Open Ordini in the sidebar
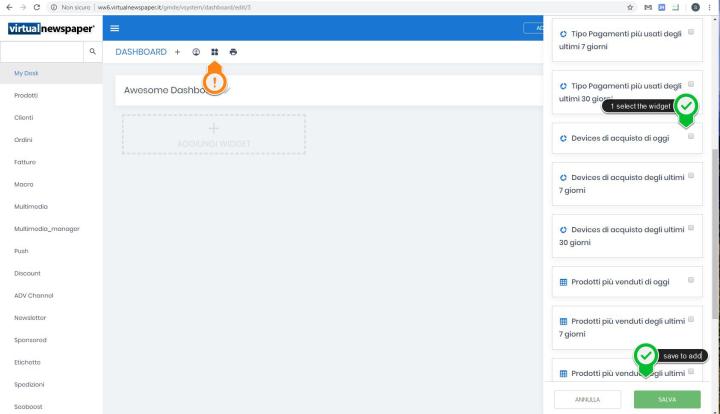This screenshot has width=720, height=414. click(23, 140)
